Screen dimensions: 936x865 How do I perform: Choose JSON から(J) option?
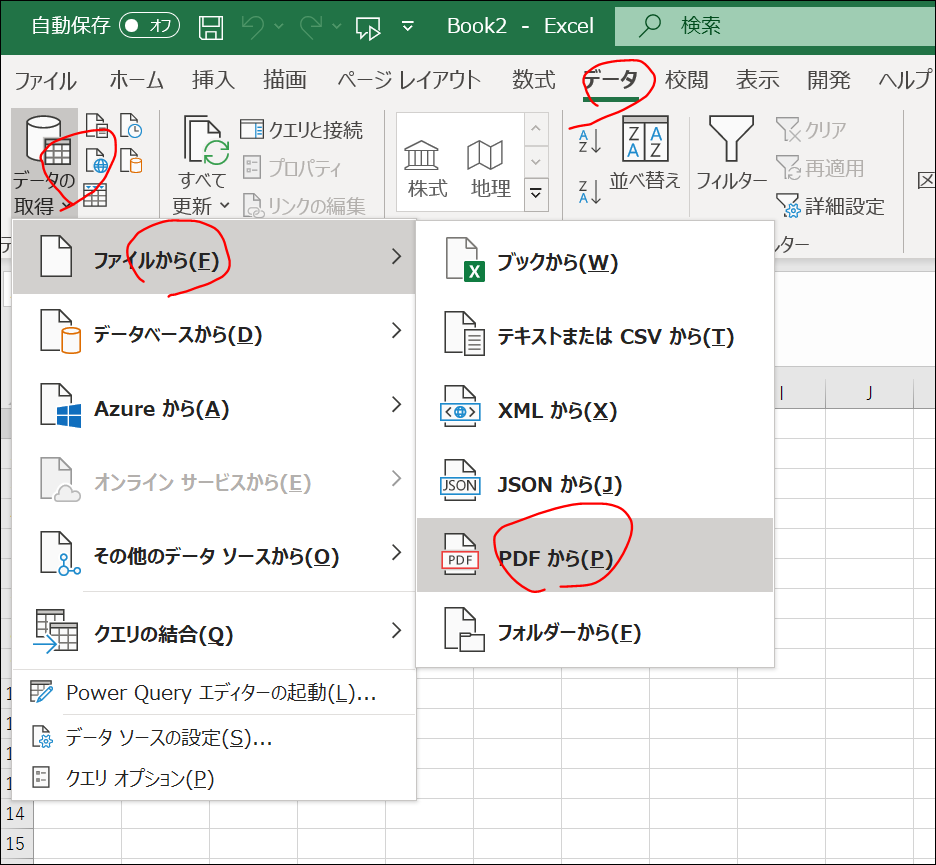click(595, 483)
